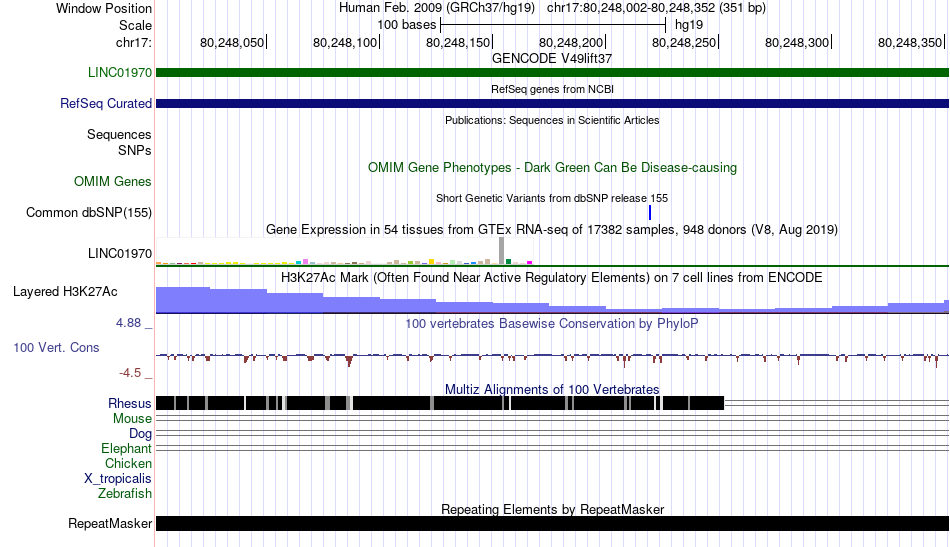Click Short Genetic Variants from dbSNP title
The width and height of the screenshot is (950, 547).
pos(552,199)
